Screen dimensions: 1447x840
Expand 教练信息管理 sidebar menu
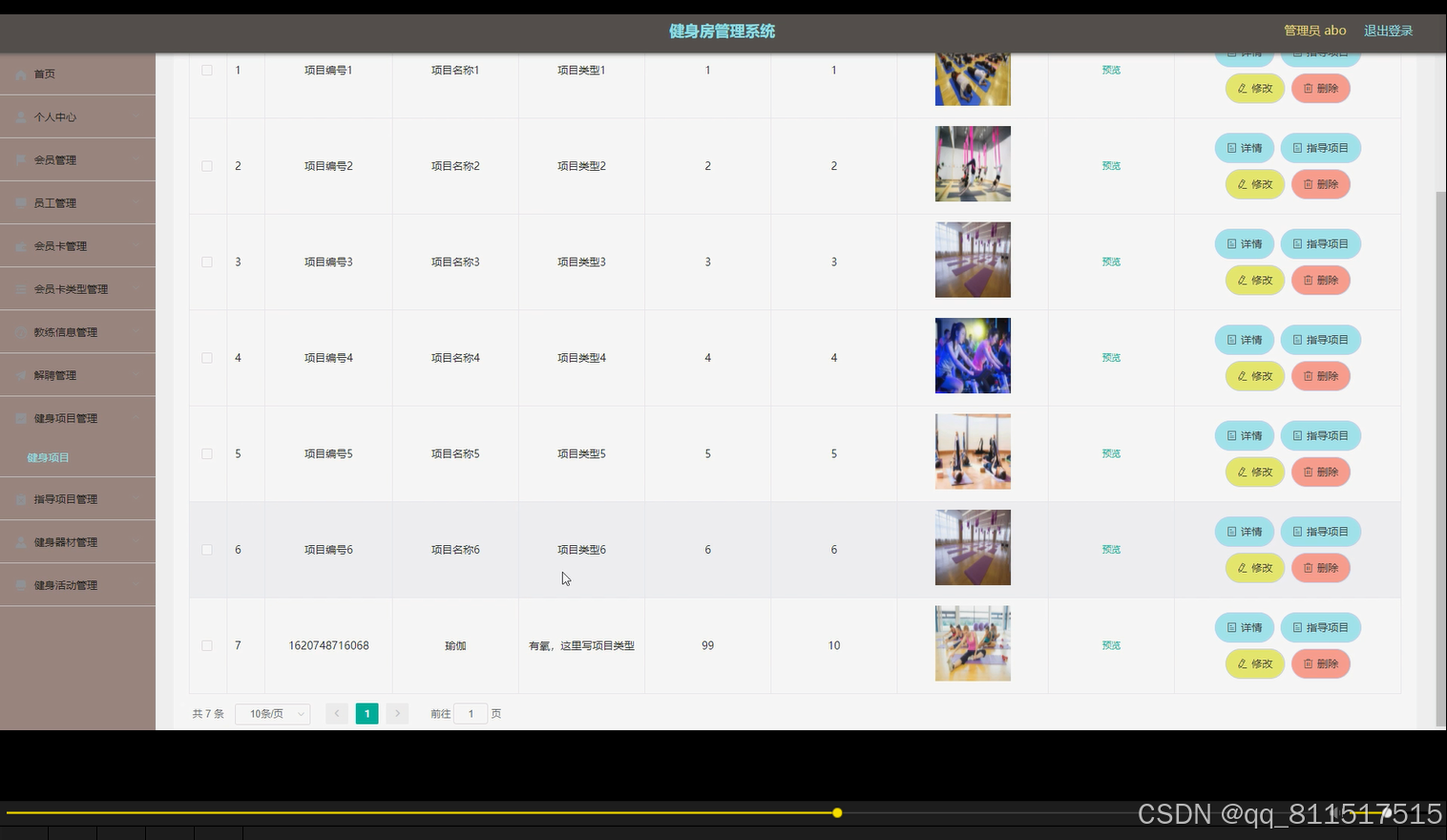[77, 331]
